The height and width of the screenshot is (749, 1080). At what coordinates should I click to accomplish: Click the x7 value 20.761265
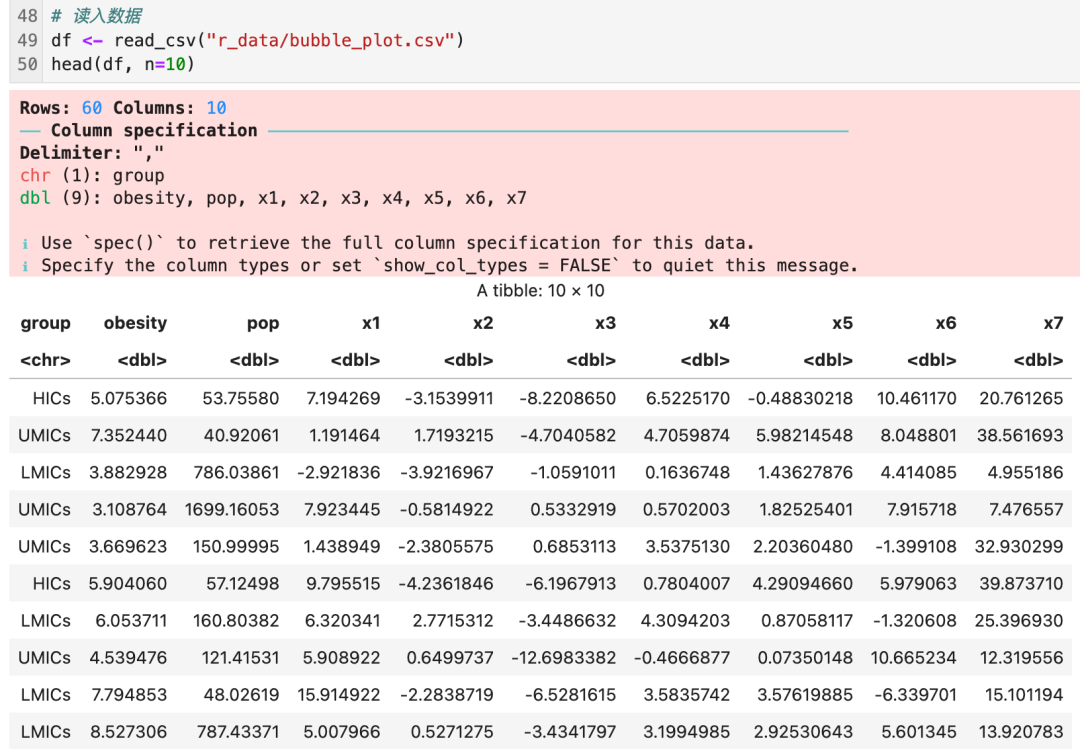pos(1021,398)
